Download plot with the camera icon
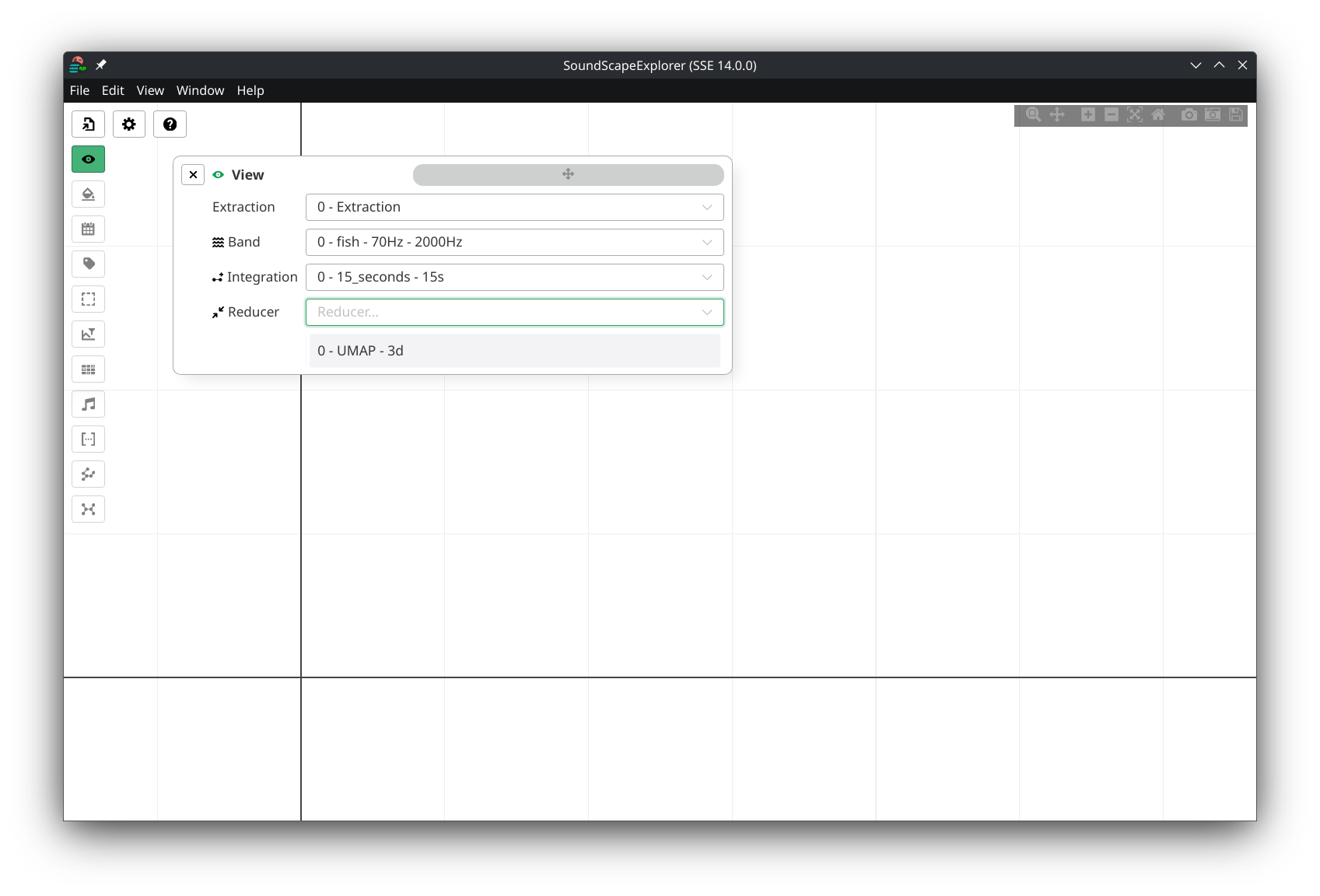Image resolution: width=1320 pixels, height=896 pixels. pyautogui.click(x=1189, y=115)
